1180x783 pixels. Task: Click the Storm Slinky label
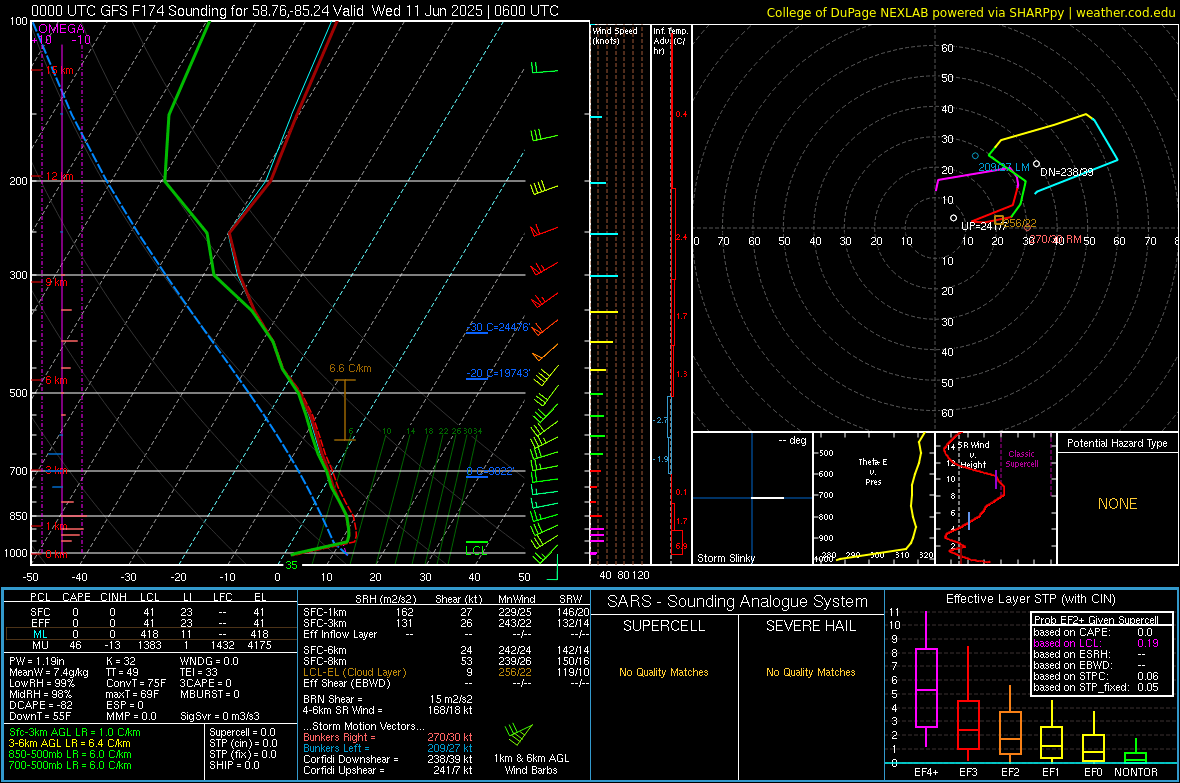coord(725,558)
